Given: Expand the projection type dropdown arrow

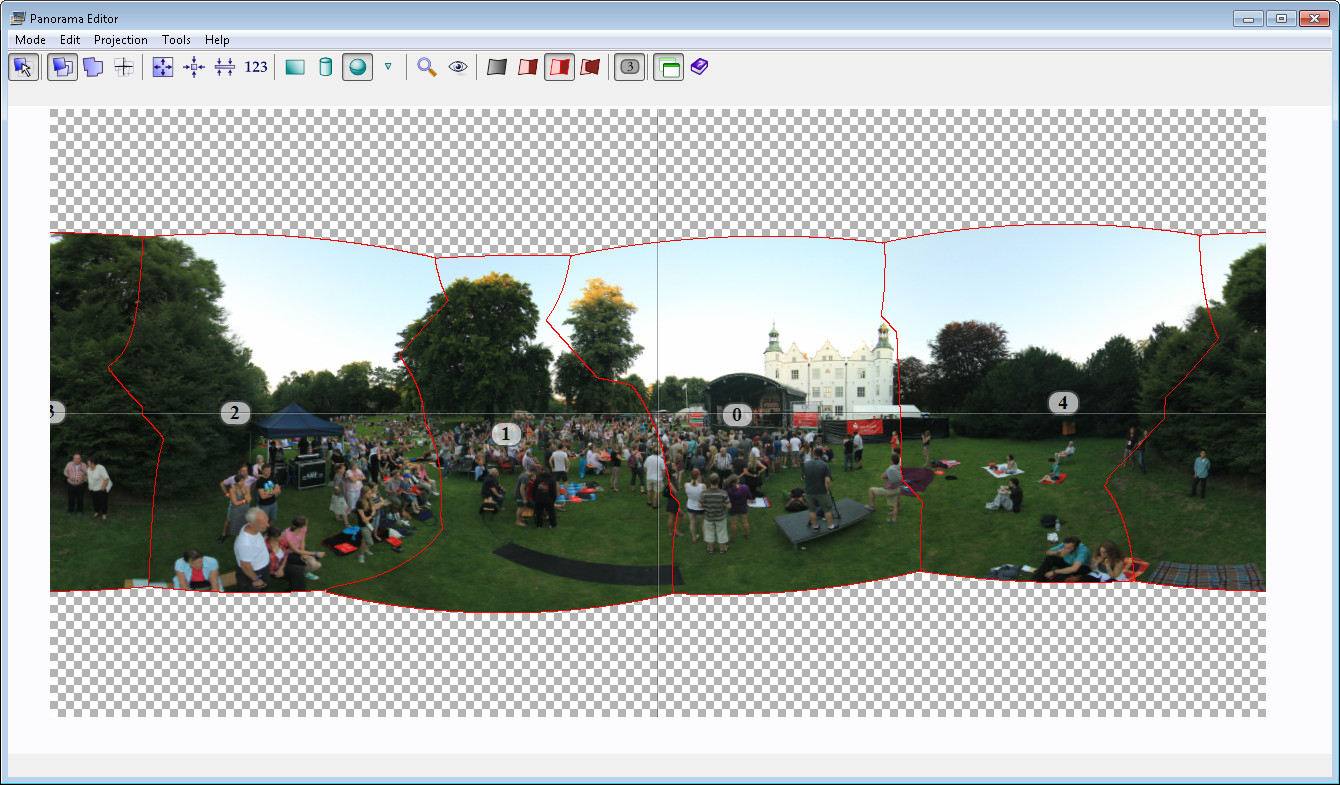Looking at the screenshot, I should click(x=388, y=67).
